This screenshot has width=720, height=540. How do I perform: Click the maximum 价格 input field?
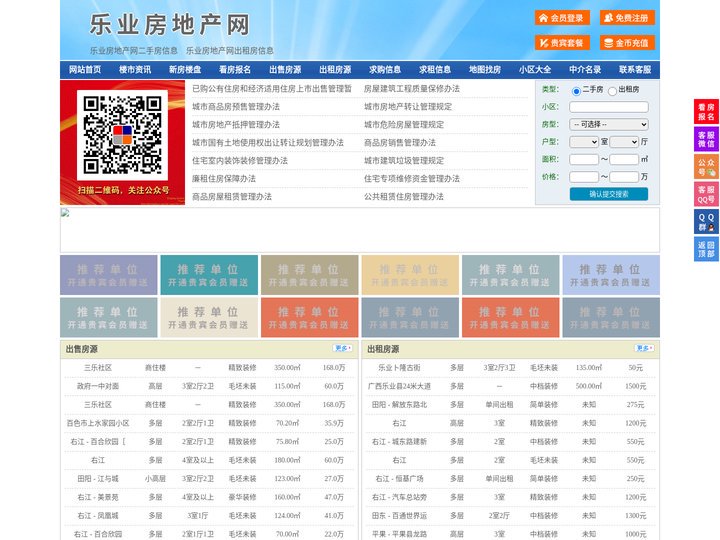[624, 177]
